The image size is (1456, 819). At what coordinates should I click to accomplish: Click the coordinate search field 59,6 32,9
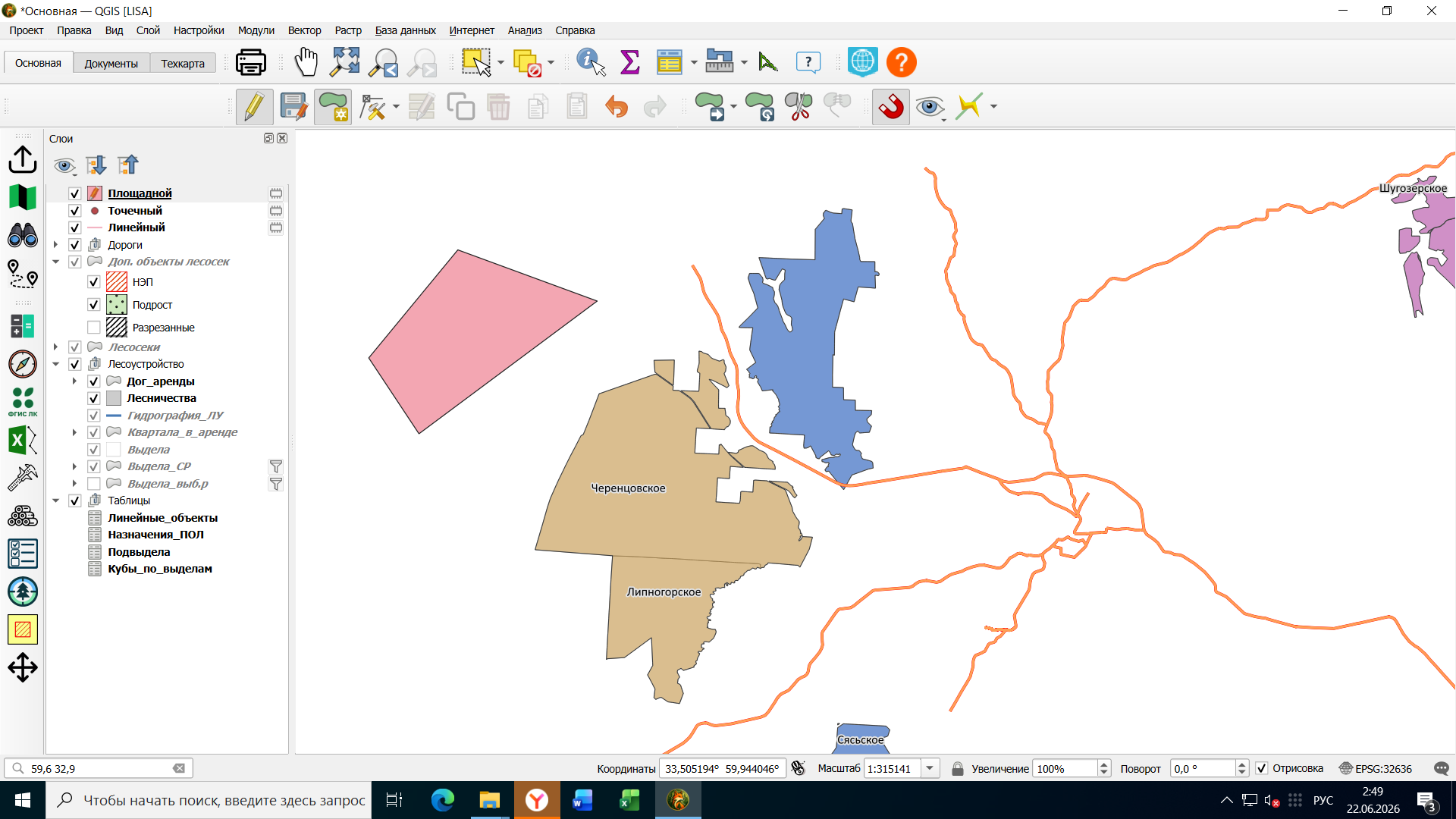click(x=99, y=768)
